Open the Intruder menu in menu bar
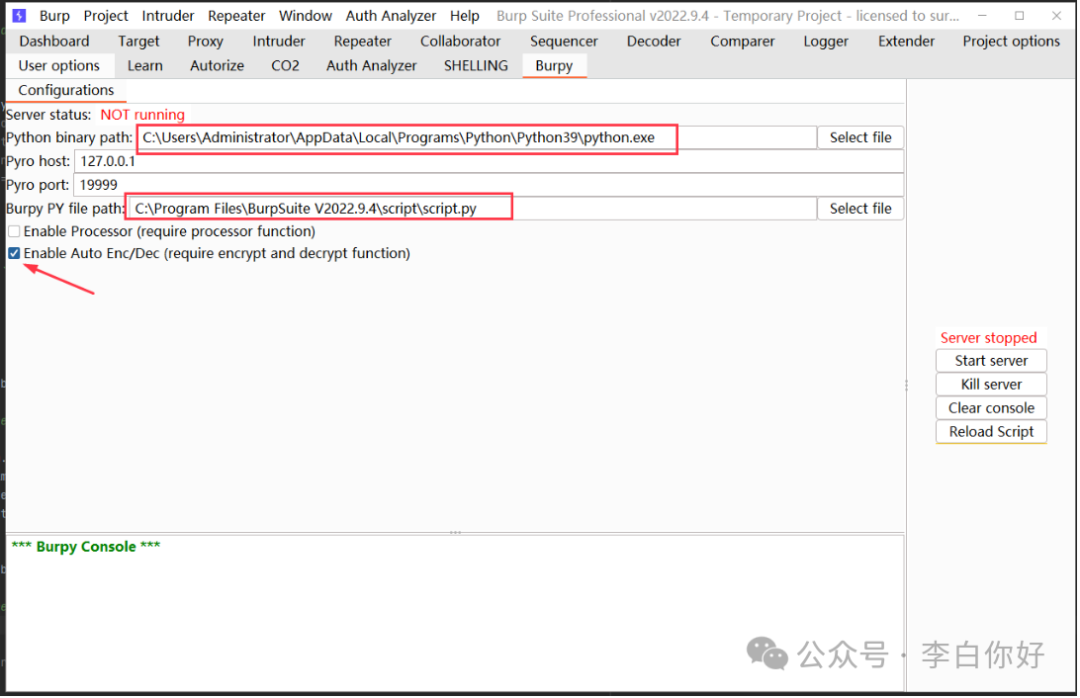Image resolution: width=1080 pixels, height=698 pixels. pyautogui.click(x=168, y=15)
